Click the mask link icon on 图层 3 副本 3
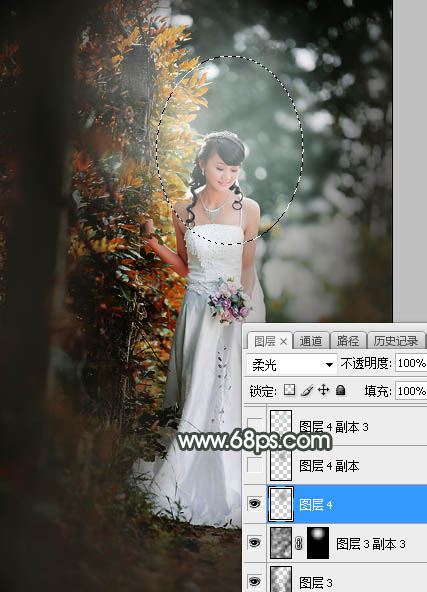Screen dimensions: 427x592 [x=299, y=543]
